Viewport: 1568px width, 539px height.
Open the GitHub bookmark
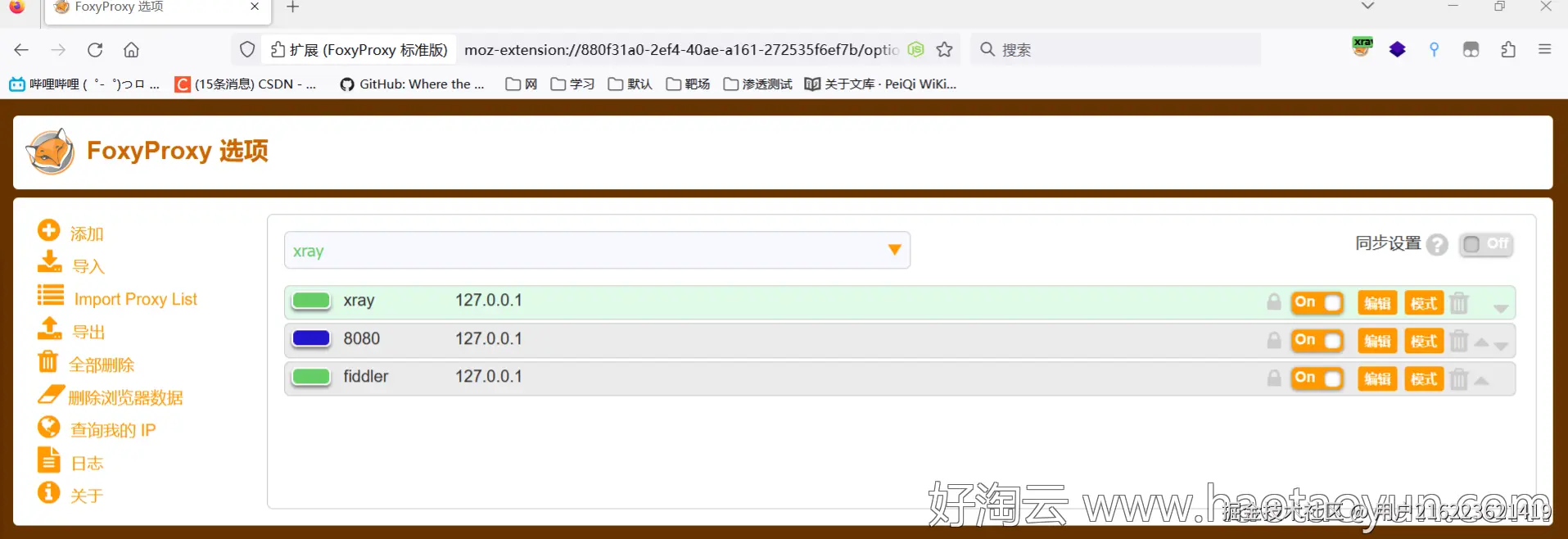click(x=413, y=84)
